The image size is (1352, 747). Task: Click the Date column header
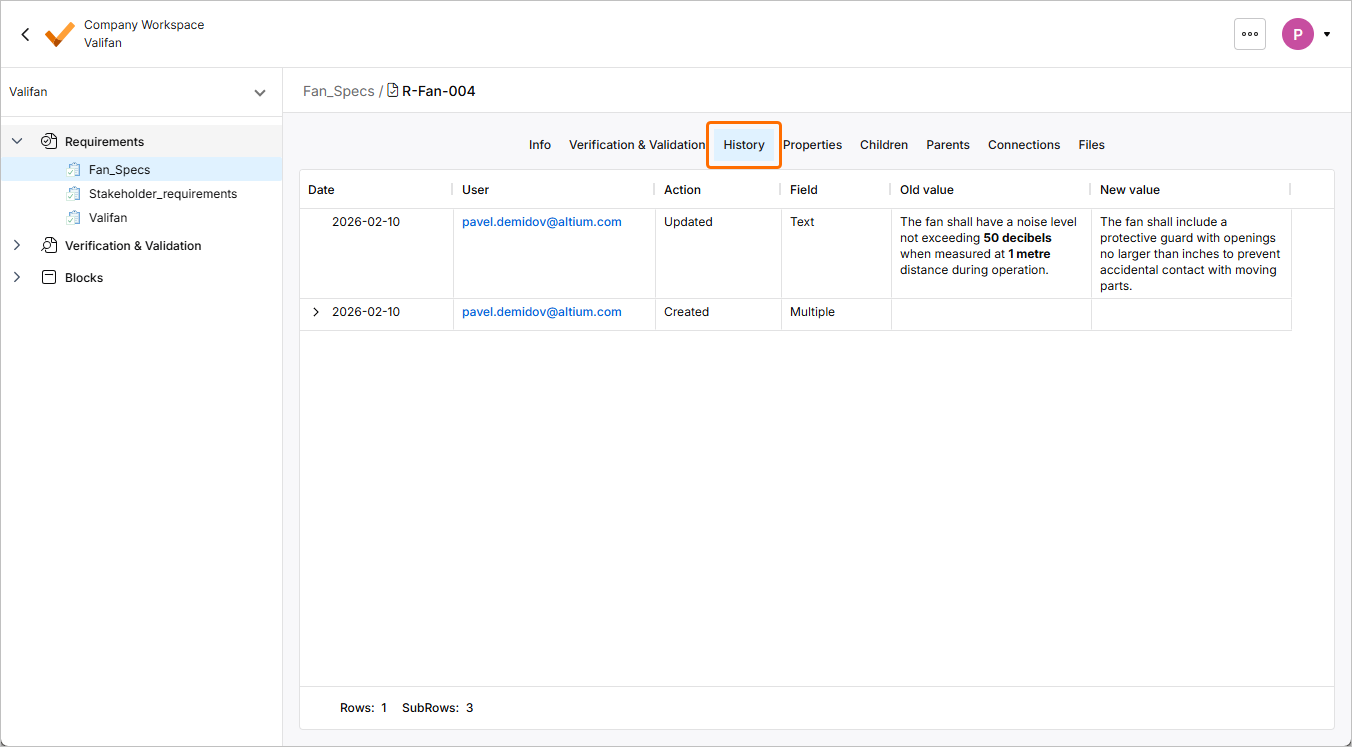[x=321, y=190]
